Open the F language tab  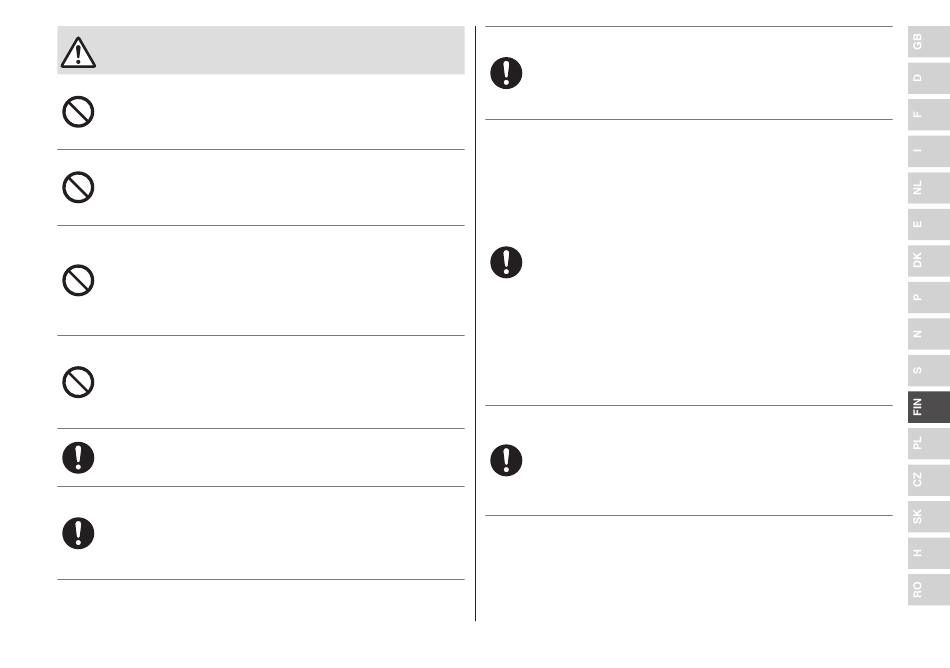pos(929,114)
